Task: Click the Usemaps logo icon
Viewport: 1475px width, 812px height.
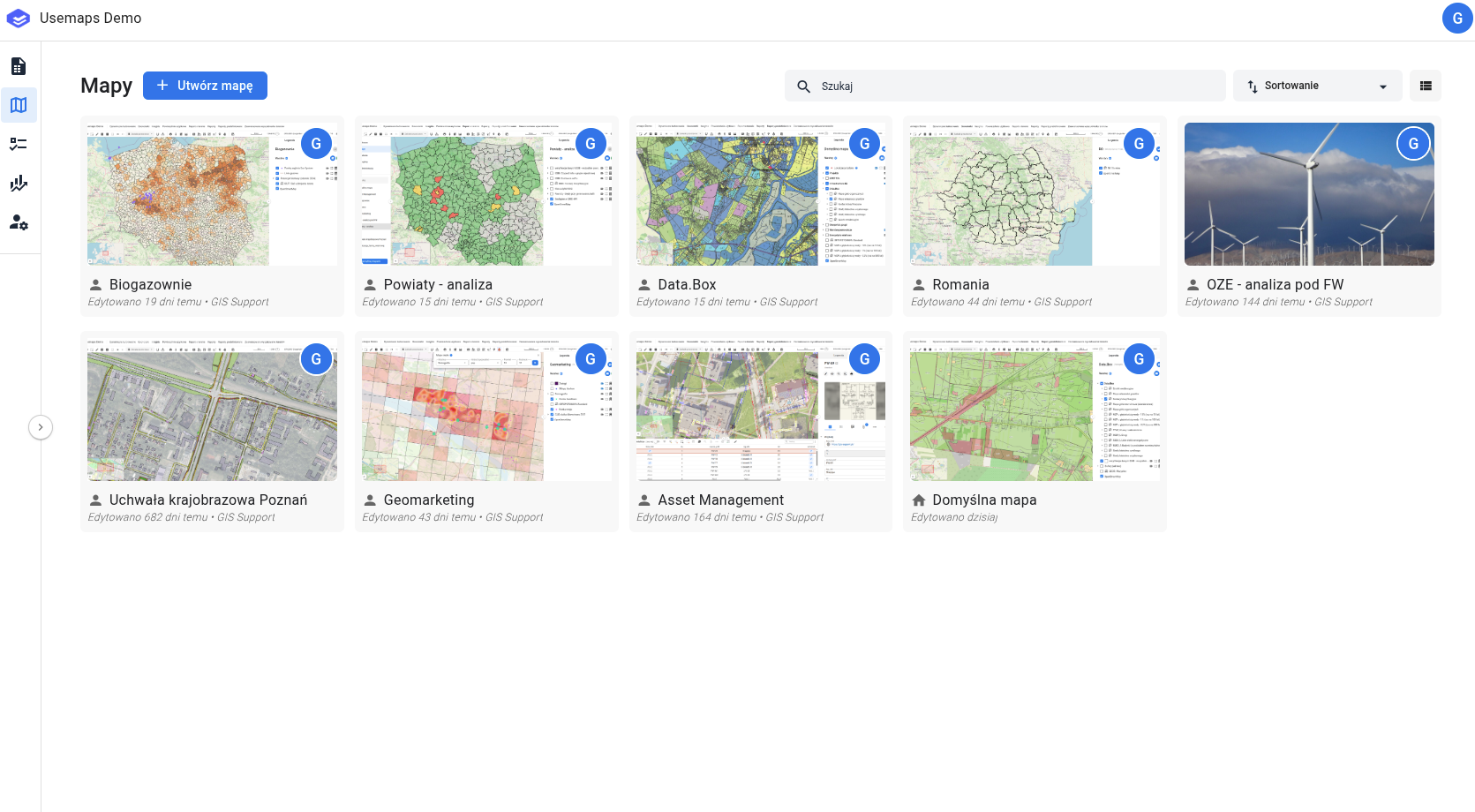Action: click(x=19, y=19)
